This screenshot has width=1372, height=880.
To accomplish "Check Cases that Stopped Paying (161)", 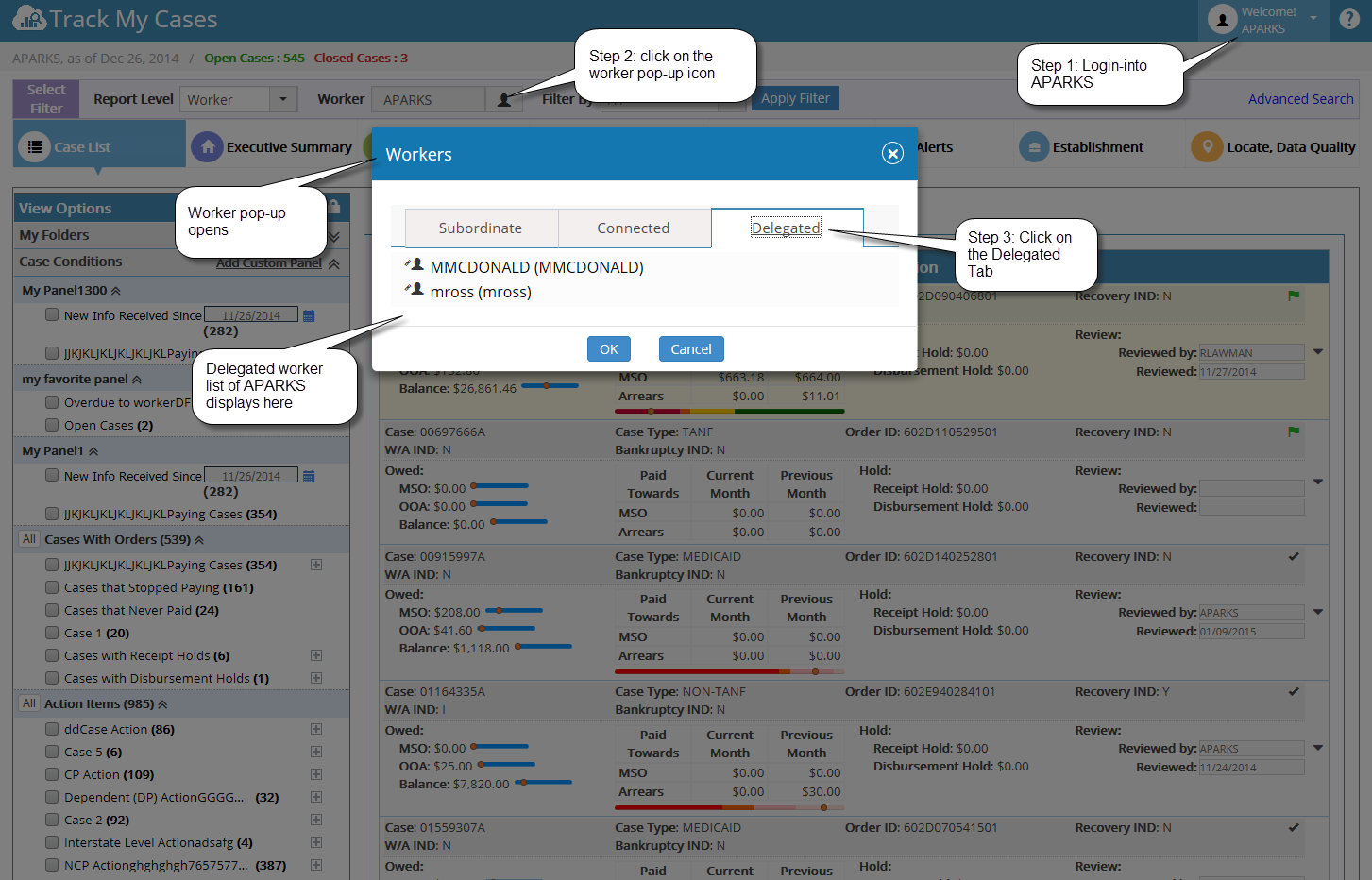I will (52, 587).
